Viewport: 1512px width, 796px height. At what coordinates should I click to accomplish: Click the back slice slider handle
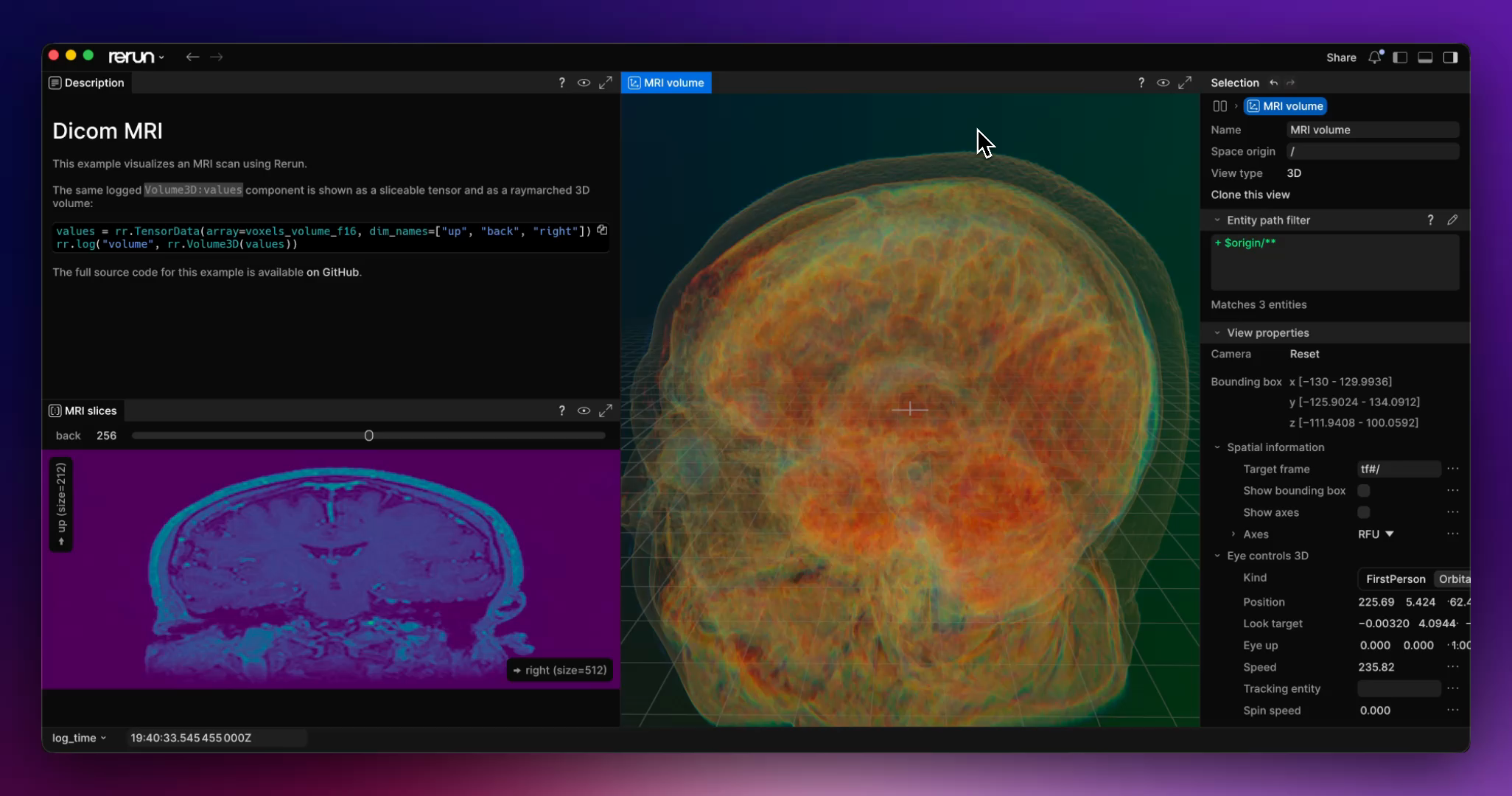(x=368, y=436)
